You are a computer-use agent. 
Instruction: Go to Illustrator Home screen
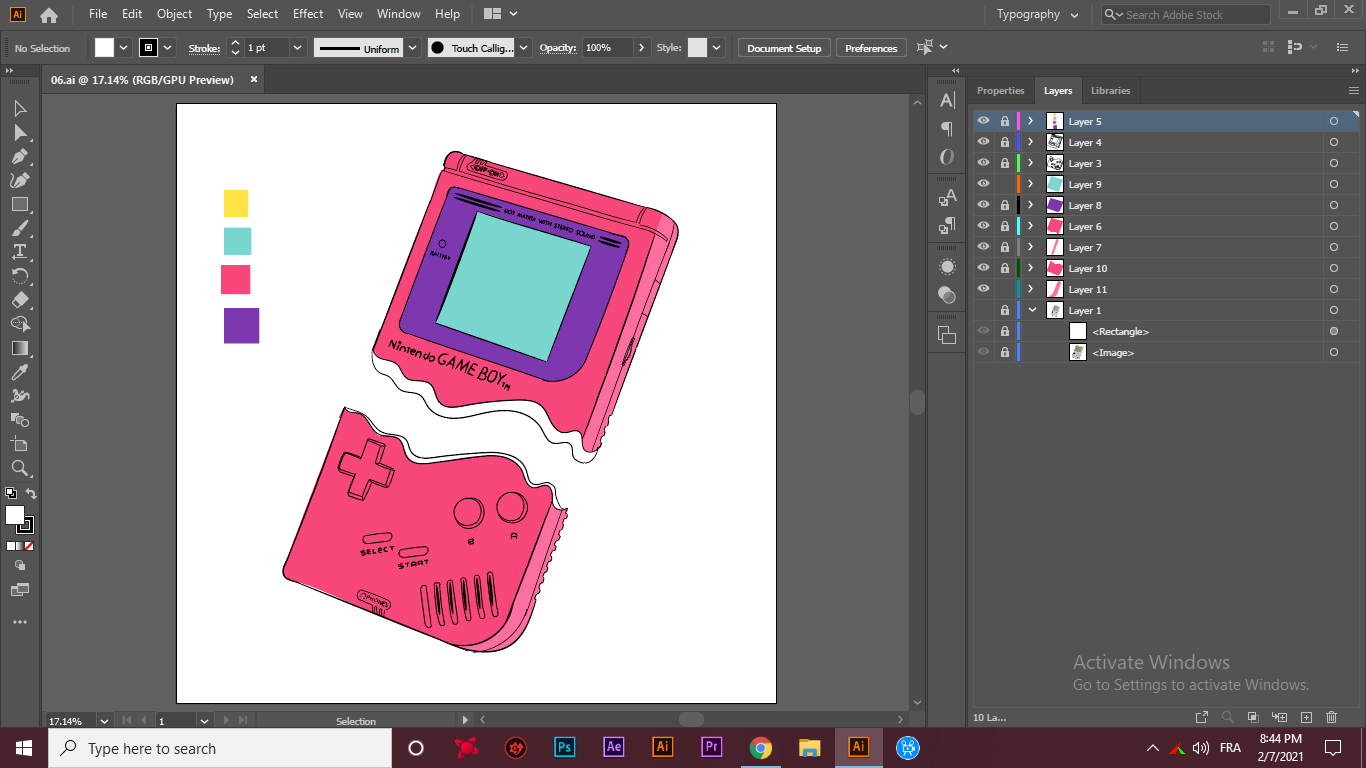48,14
